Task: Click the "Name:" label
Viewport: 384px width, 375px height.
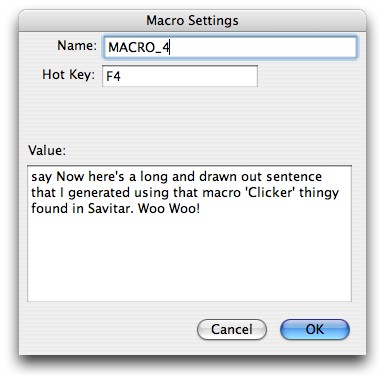Action: pos(77,46)
